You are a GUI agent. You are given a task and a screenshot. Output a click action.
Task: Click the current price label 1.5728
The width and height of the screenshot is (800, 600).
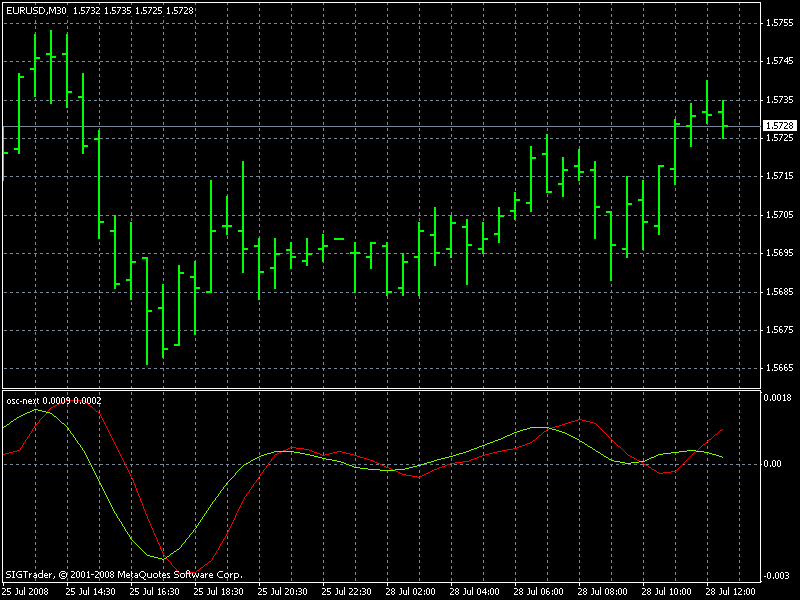point(780,126)
